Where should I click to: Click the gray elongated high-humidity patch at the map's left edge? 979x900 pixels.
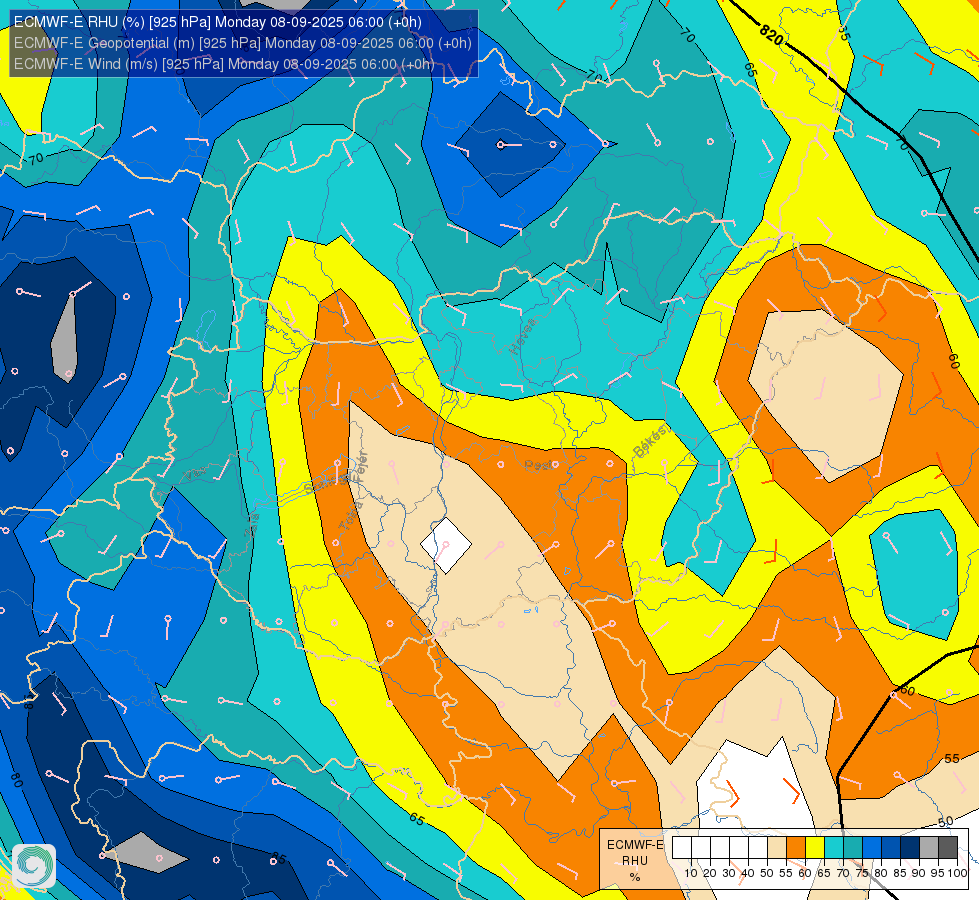(x=64, y=337)
